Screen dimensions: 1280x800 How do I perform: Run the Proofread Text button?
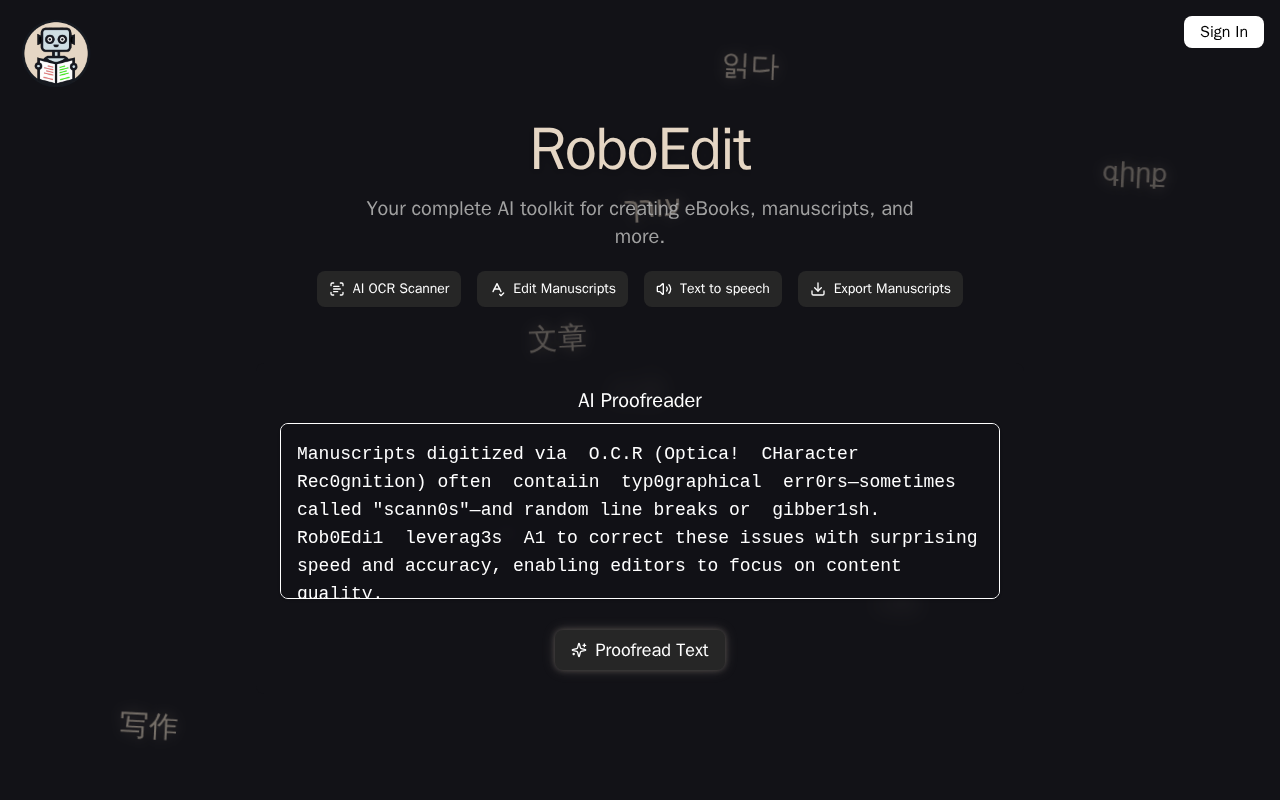(640, 650)
